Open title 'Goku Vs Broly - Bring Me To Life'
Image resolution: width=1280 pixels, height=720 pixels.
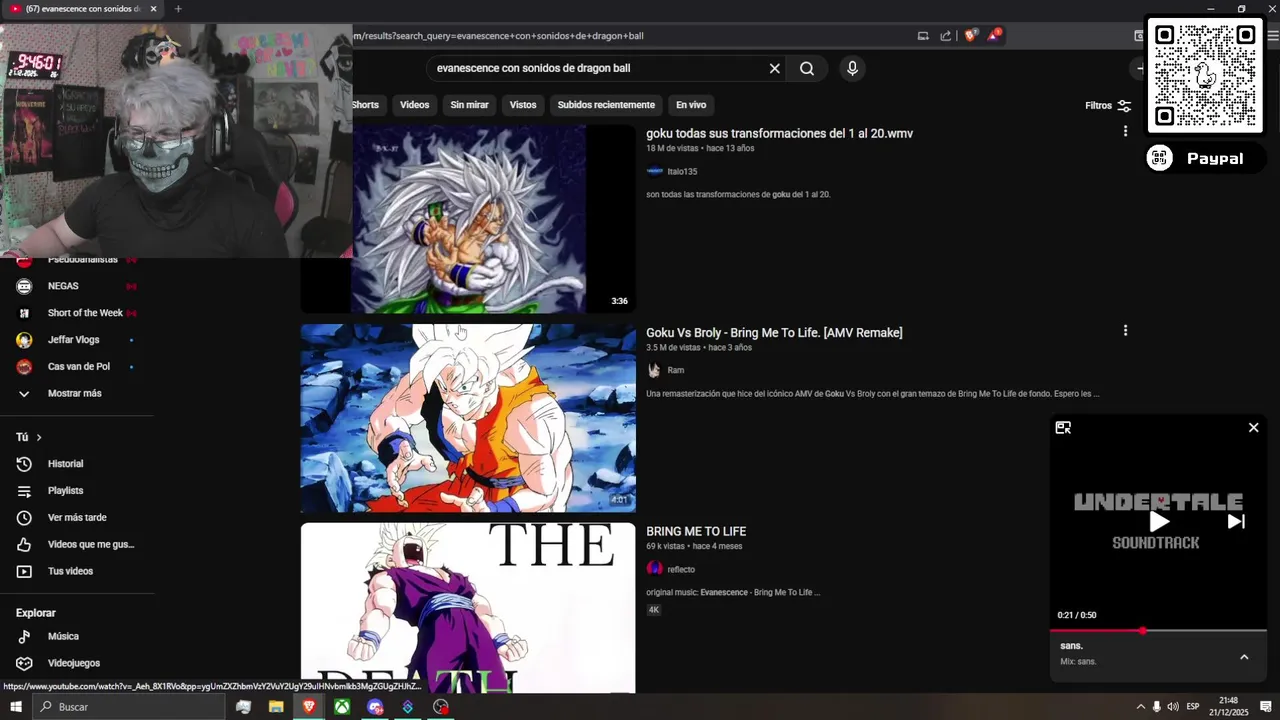pos(774,332)
